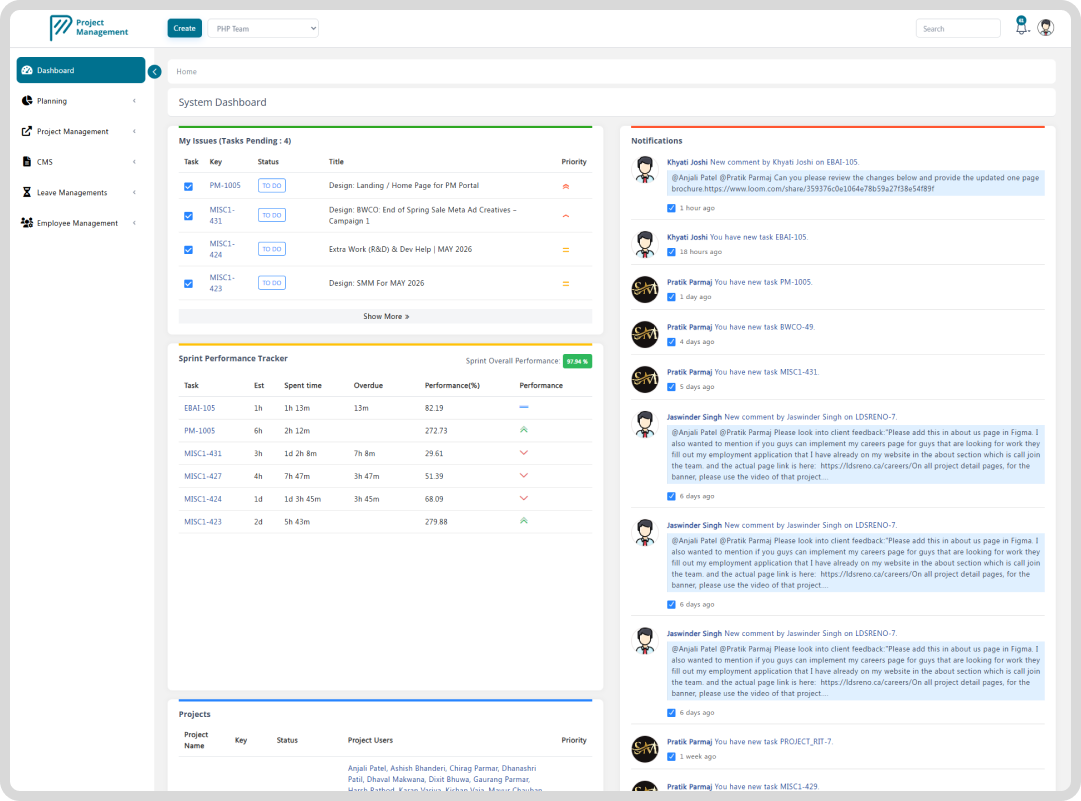This screenshot has height=801, width=1081.
Task: Open EBAI-105 in Sprint Performance Tracker
Action: click(x=199, y=408)
